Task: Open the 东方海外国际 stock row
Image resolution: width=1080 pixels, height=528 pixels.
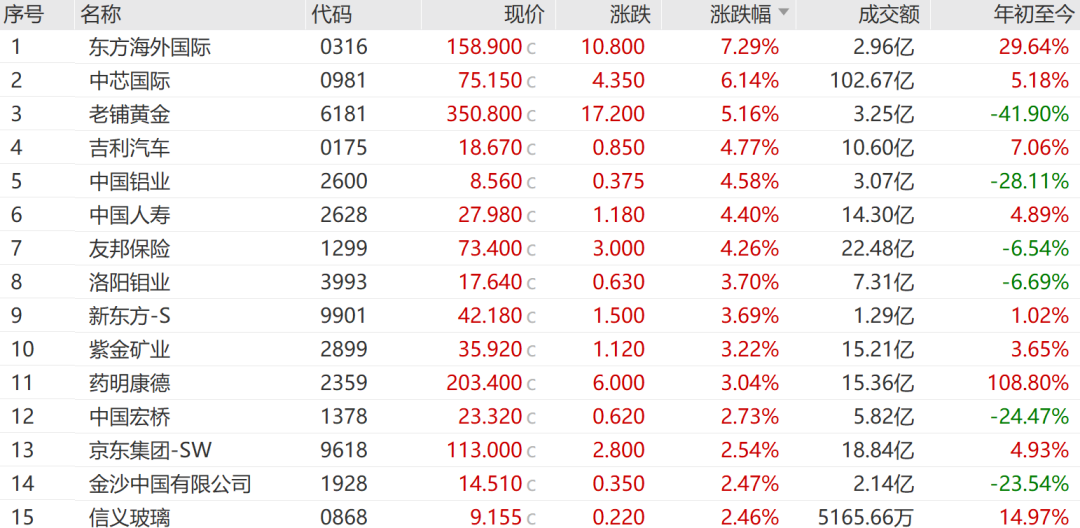Action: (x=540, y=47)
